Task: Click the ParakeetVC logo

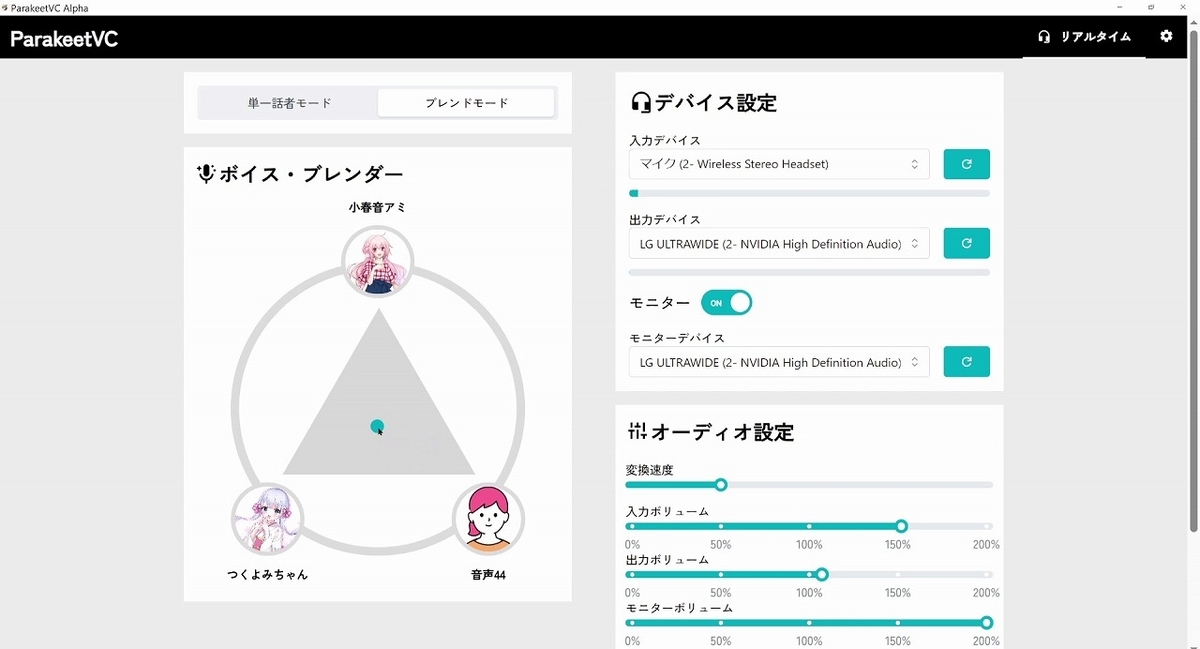Action: point(64,39)
